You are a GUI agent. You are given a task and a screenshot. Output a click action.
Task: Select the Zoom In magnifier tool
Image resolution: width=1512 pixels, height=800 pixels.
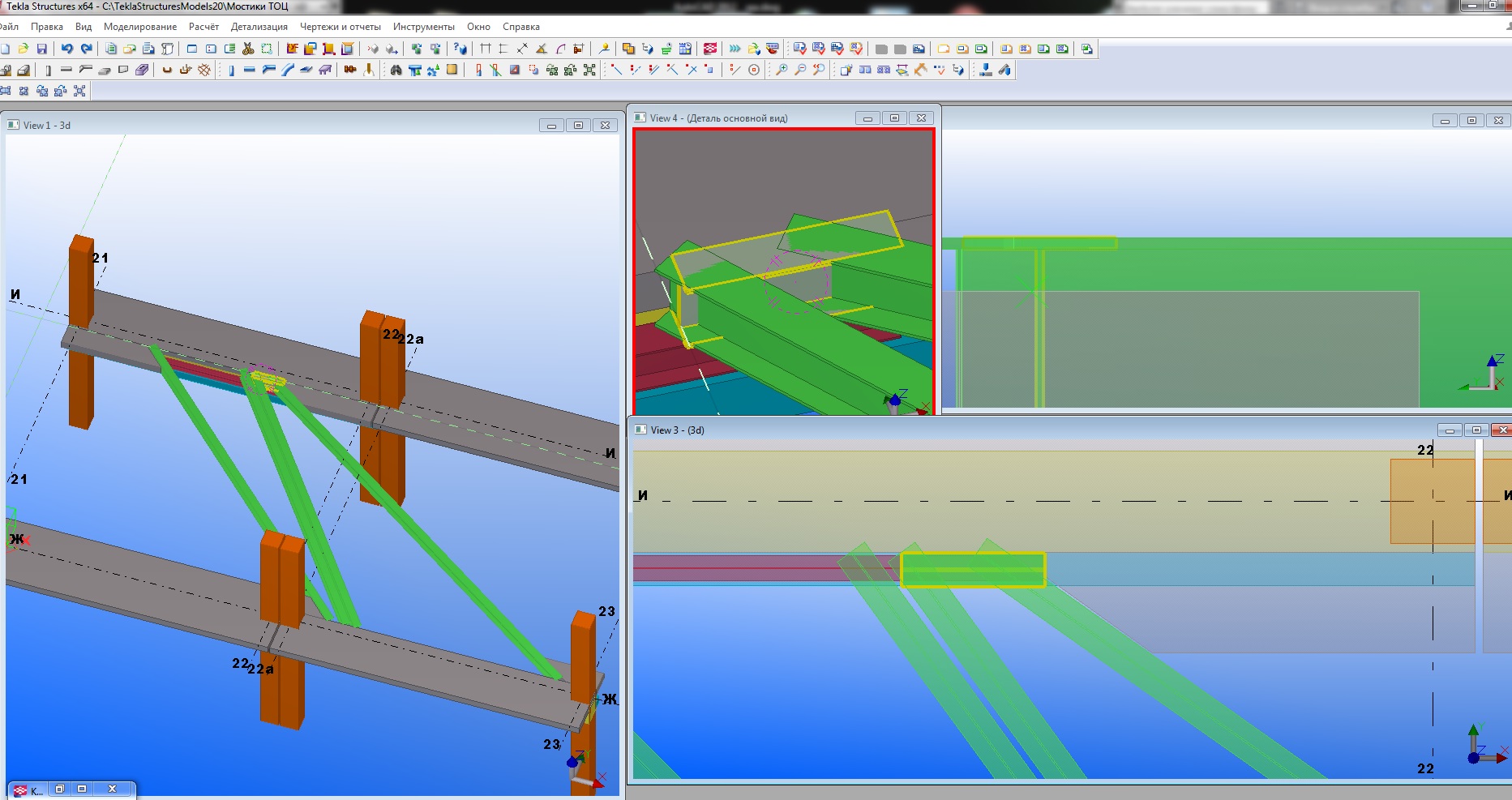pyautogui.click(x=782, y=70)
